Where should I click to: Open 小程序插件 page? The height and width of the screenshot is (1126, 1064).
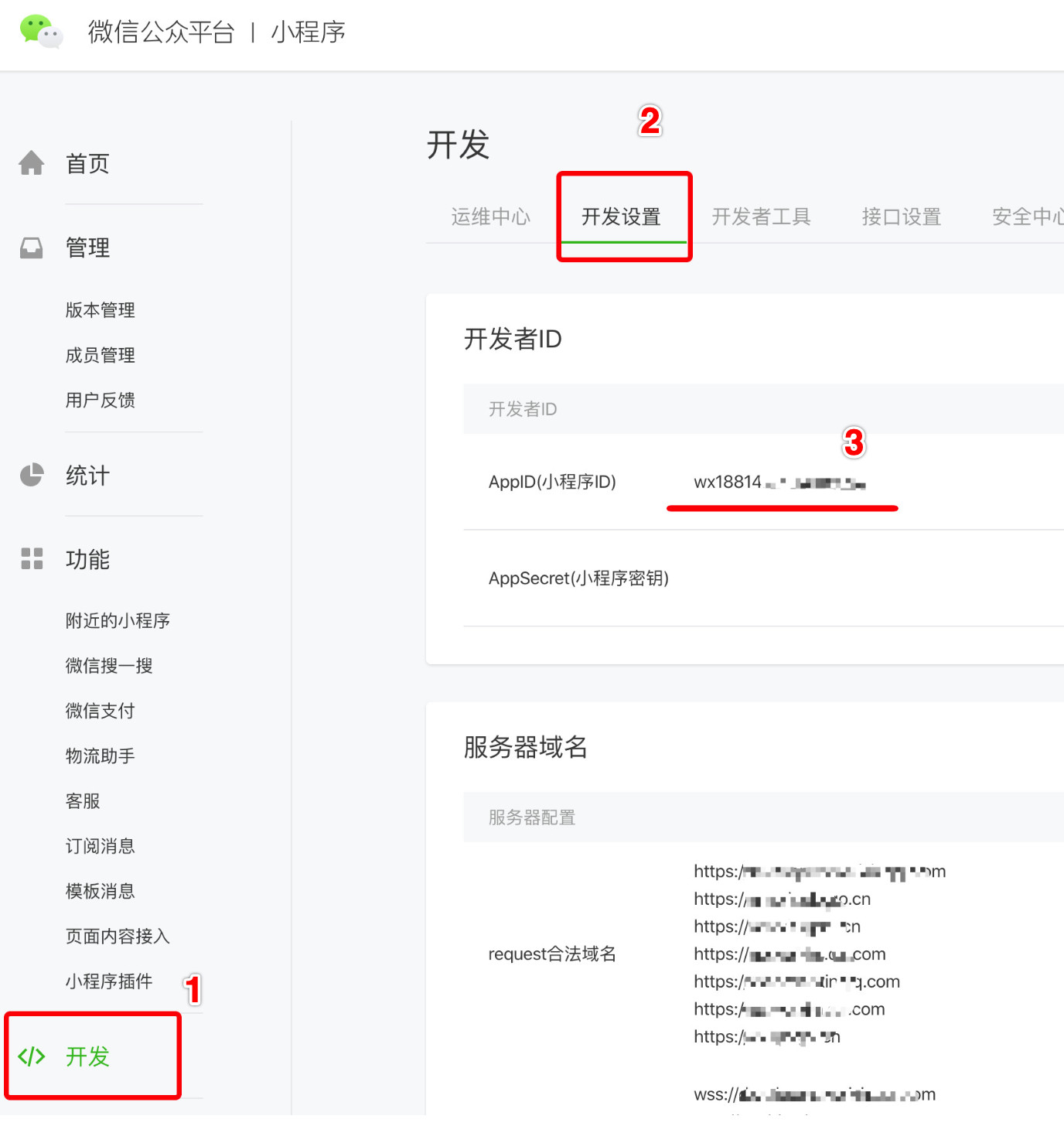[x=109, y=981]
